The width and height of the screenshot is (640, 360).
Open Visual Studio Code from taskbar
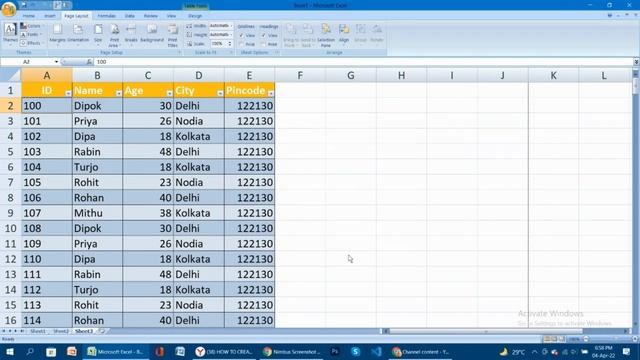click(376, 351)
